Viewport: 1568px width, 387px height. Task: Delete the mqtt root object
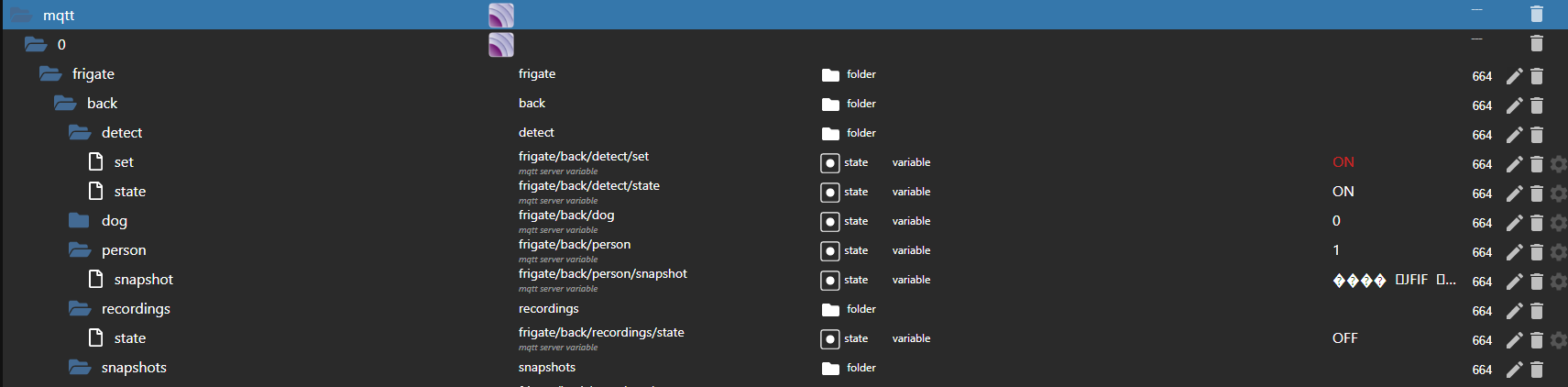(1537, 14)
